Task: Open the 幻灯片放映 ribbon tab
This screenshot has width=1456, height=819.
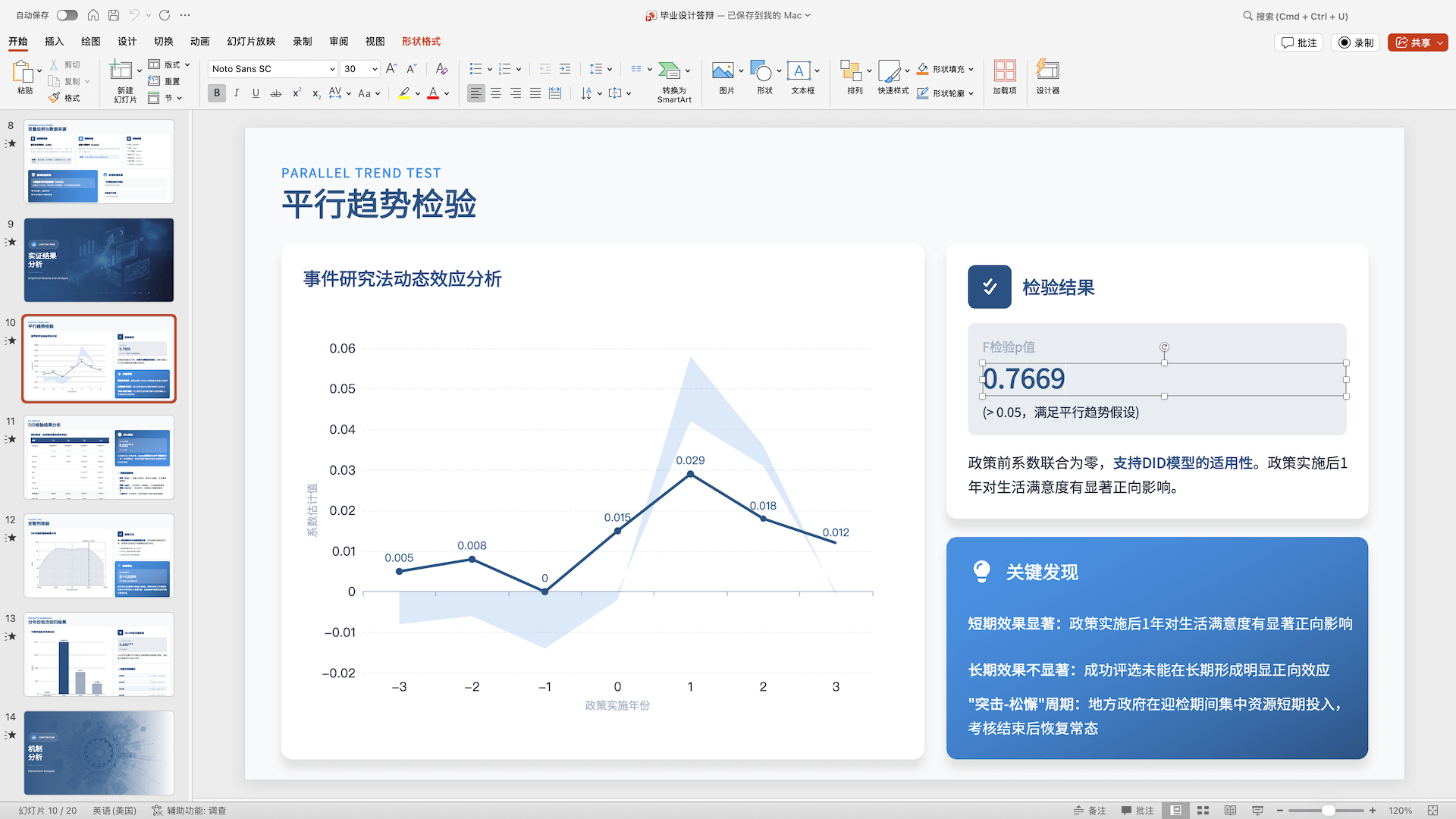Action: [x=250, y=42]
